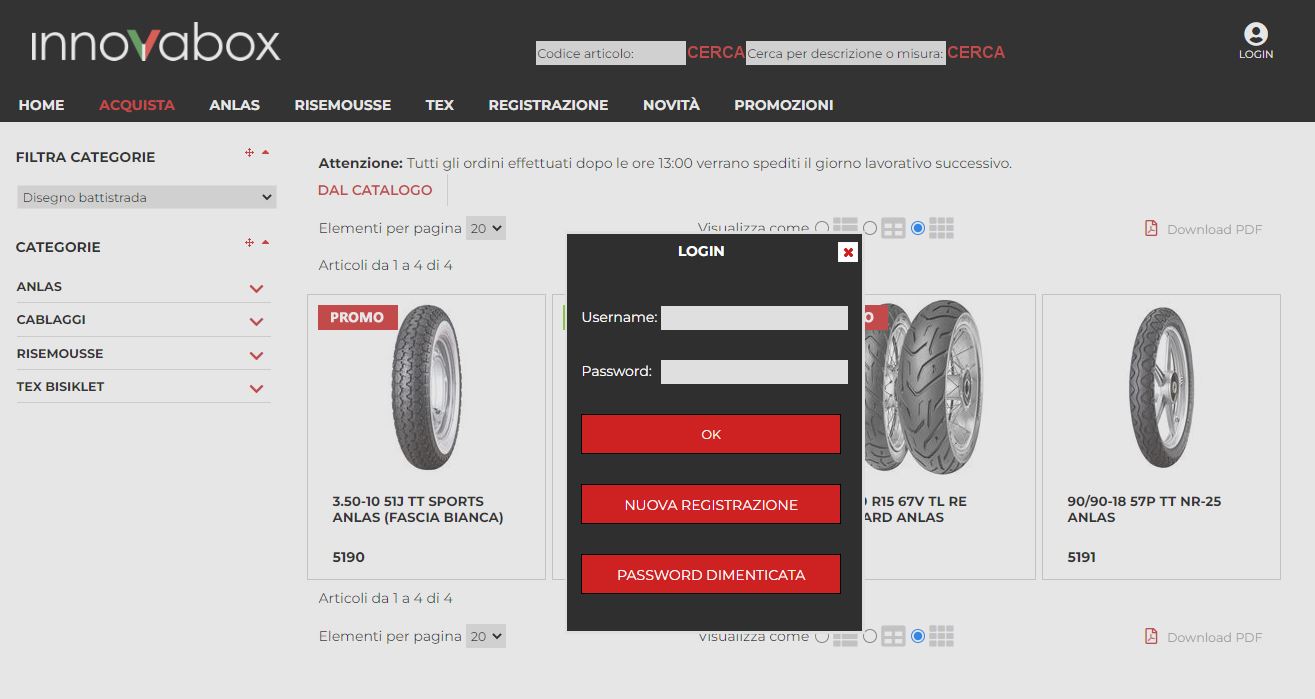The height and width of the screenshot is (699, 1315).
Task: Focus the Password input field
Action: 754,372
